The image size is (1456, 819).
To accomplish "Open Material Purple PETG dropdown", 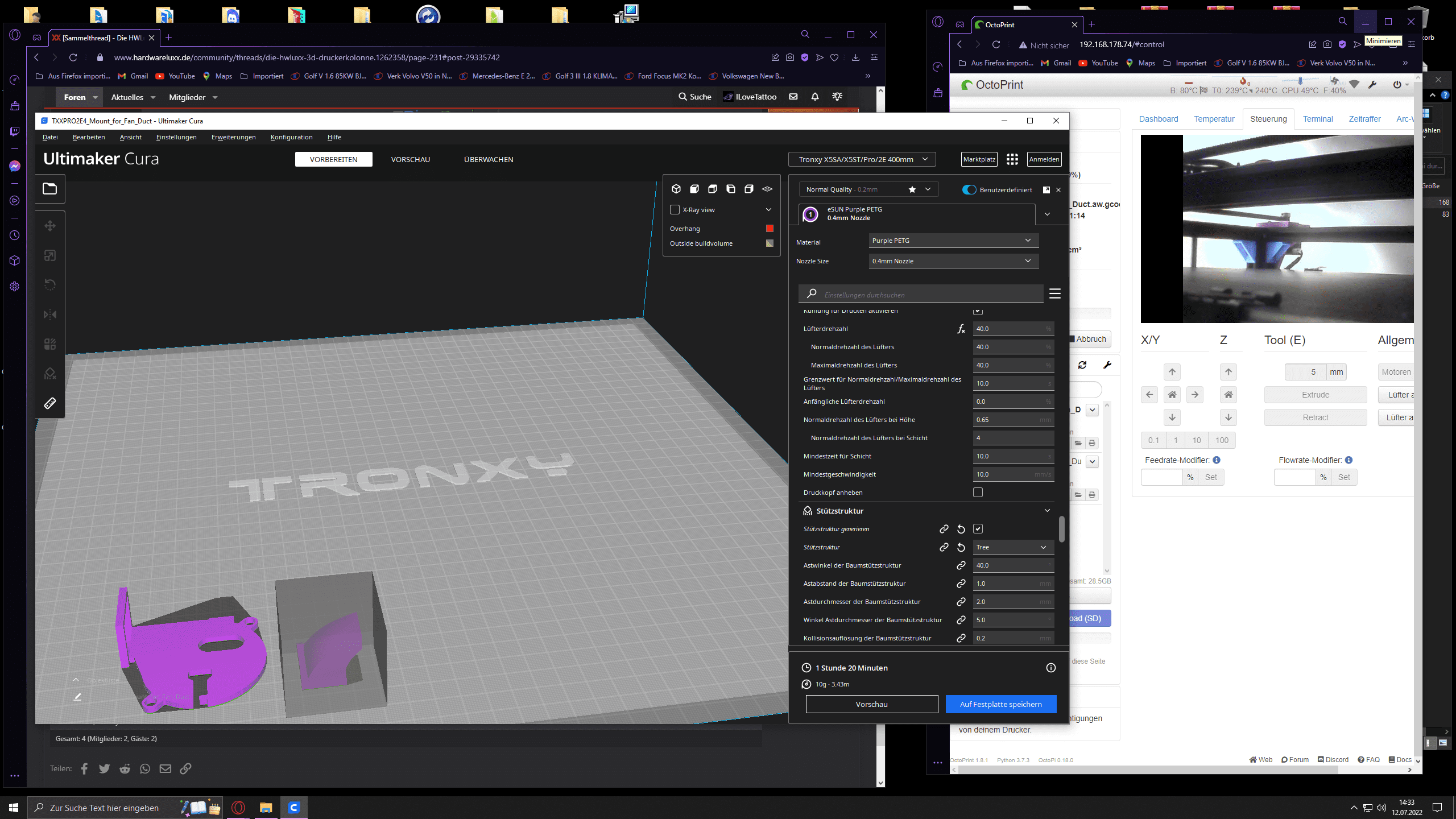I will click(x=954, y=241).
